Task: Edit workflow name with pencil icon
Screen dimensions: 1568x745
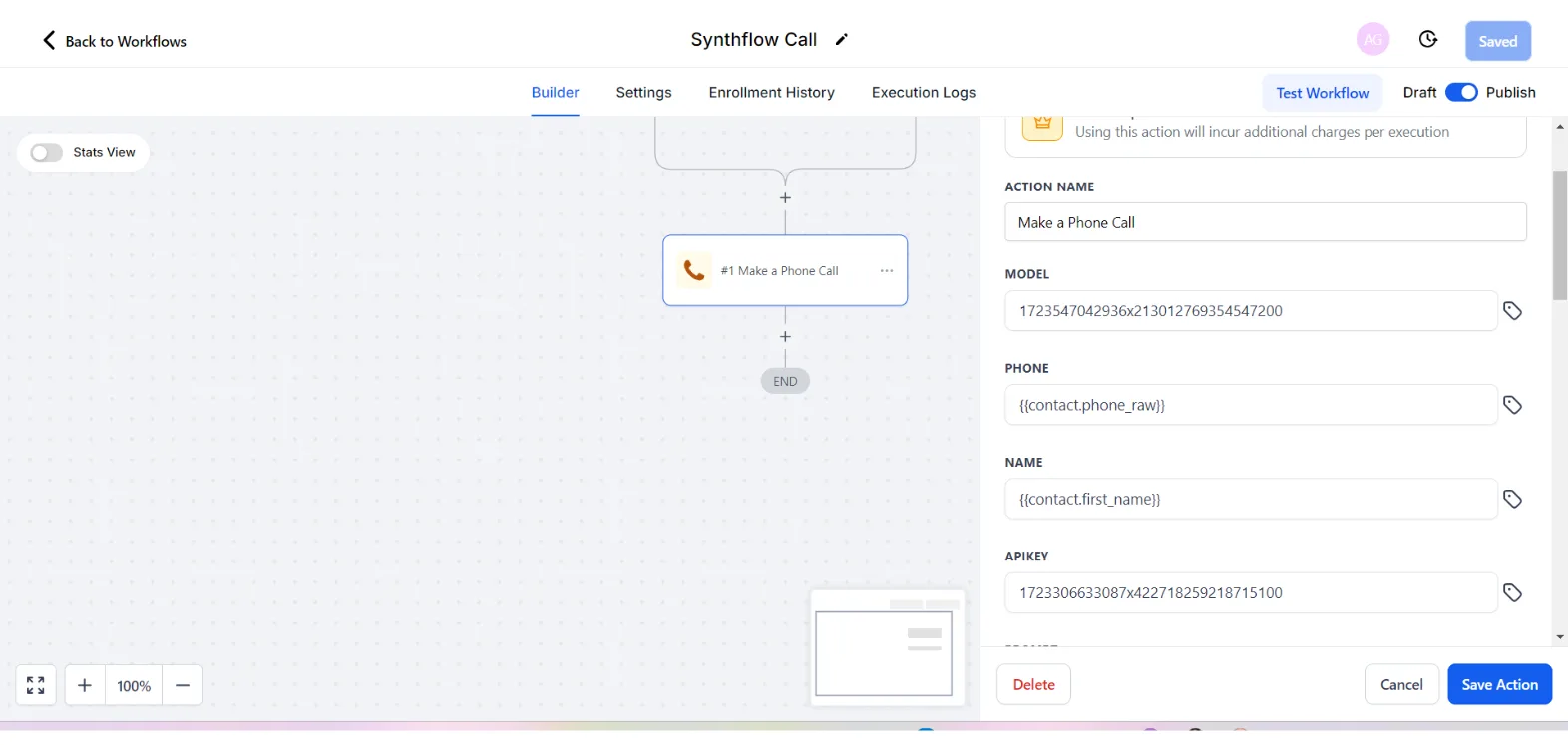Action: coord(842,40)
